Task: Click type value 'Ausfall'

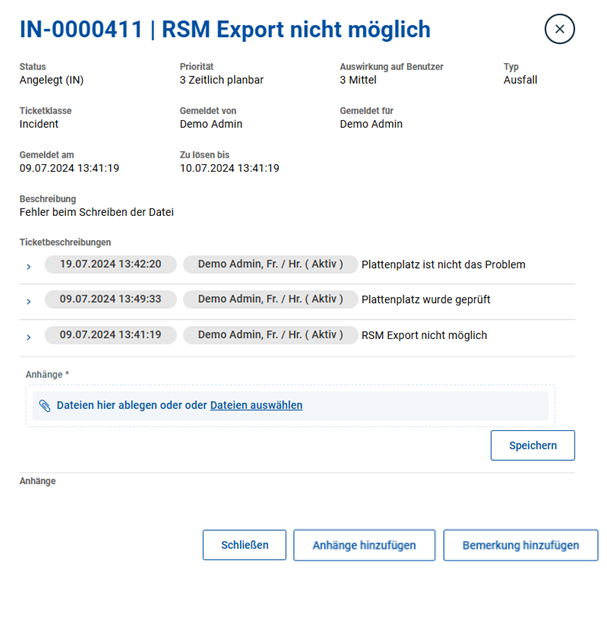Action: (x=520, y=80)
